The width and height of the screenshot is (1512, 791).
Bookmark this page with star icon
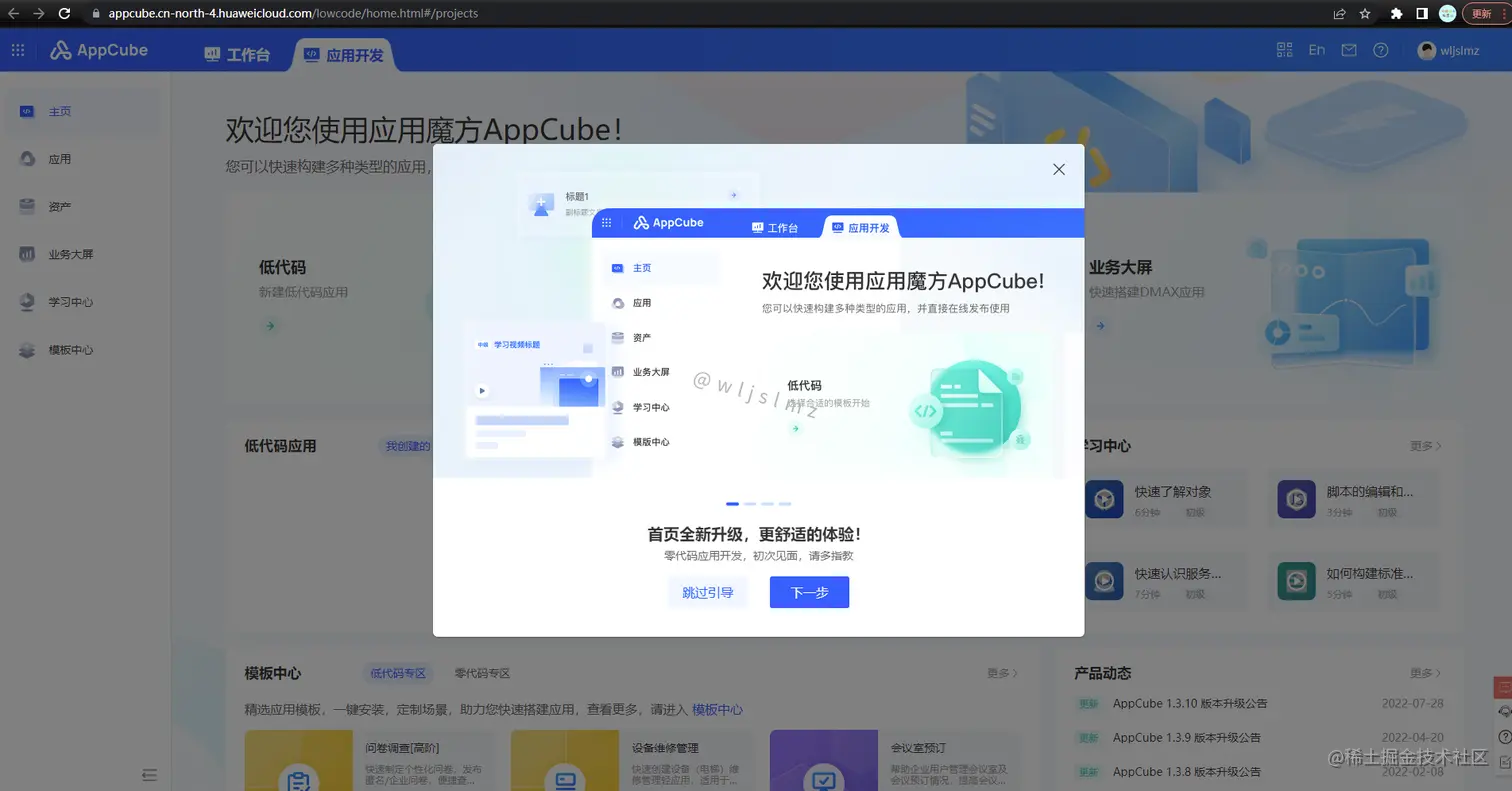1365,13
